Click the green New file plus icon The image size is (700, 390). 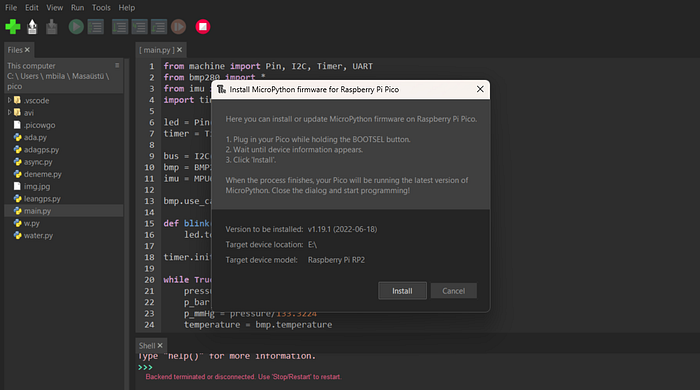[12, 27]
